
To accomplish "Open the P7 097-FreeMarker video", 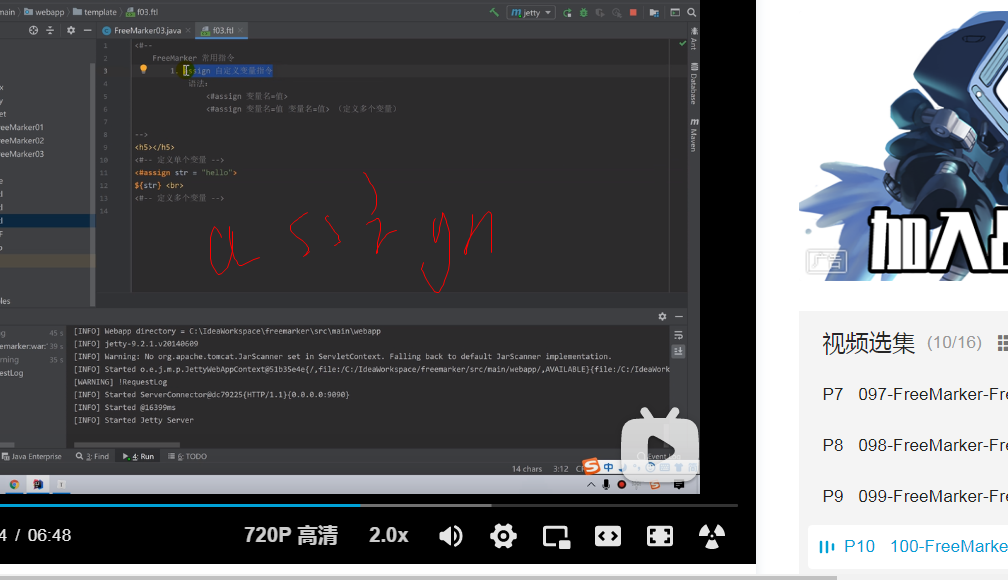I will 915,394.
